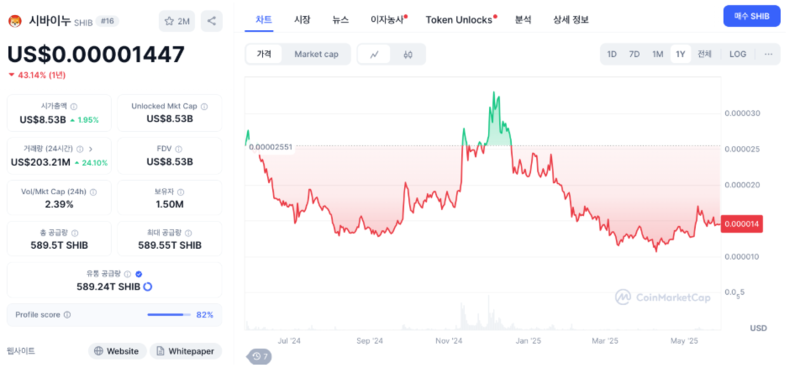800x368 pixels.
Task: Toggle chart to Market cap view
Action: tap(316, 54)
